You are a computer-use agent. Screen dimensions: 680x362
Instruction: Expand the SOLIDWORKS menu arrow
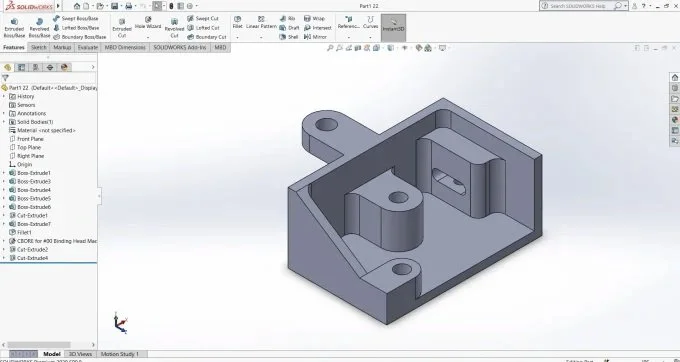(59, 6)
